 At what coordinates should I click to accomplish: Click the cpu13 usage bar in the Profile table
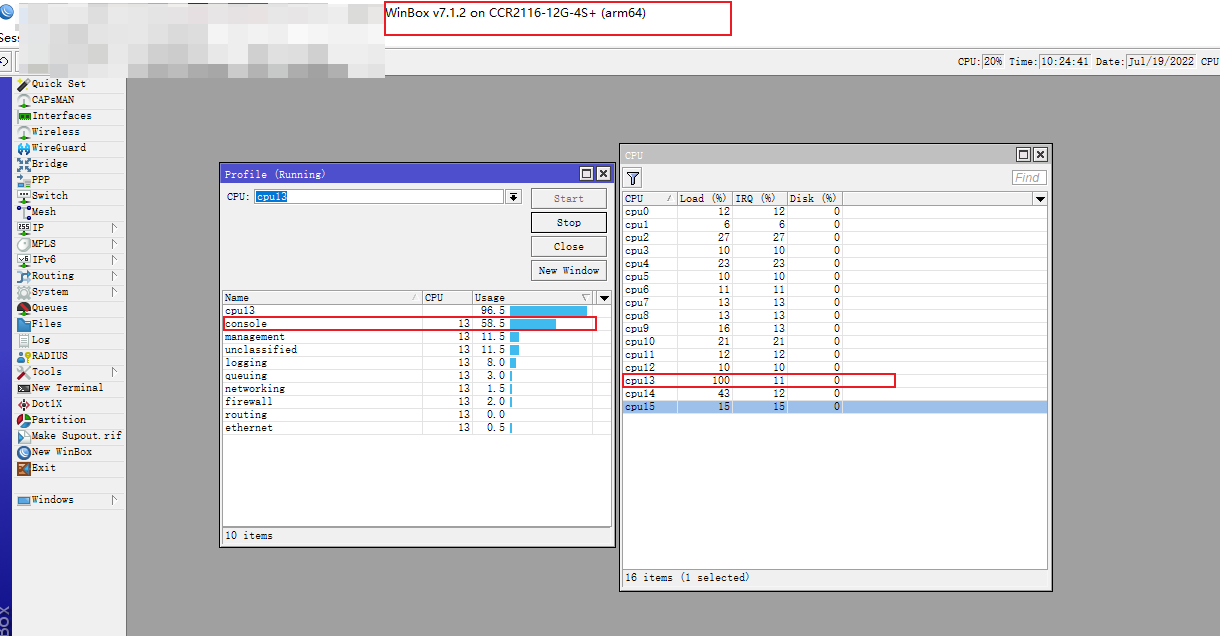[x=548, y=311]
